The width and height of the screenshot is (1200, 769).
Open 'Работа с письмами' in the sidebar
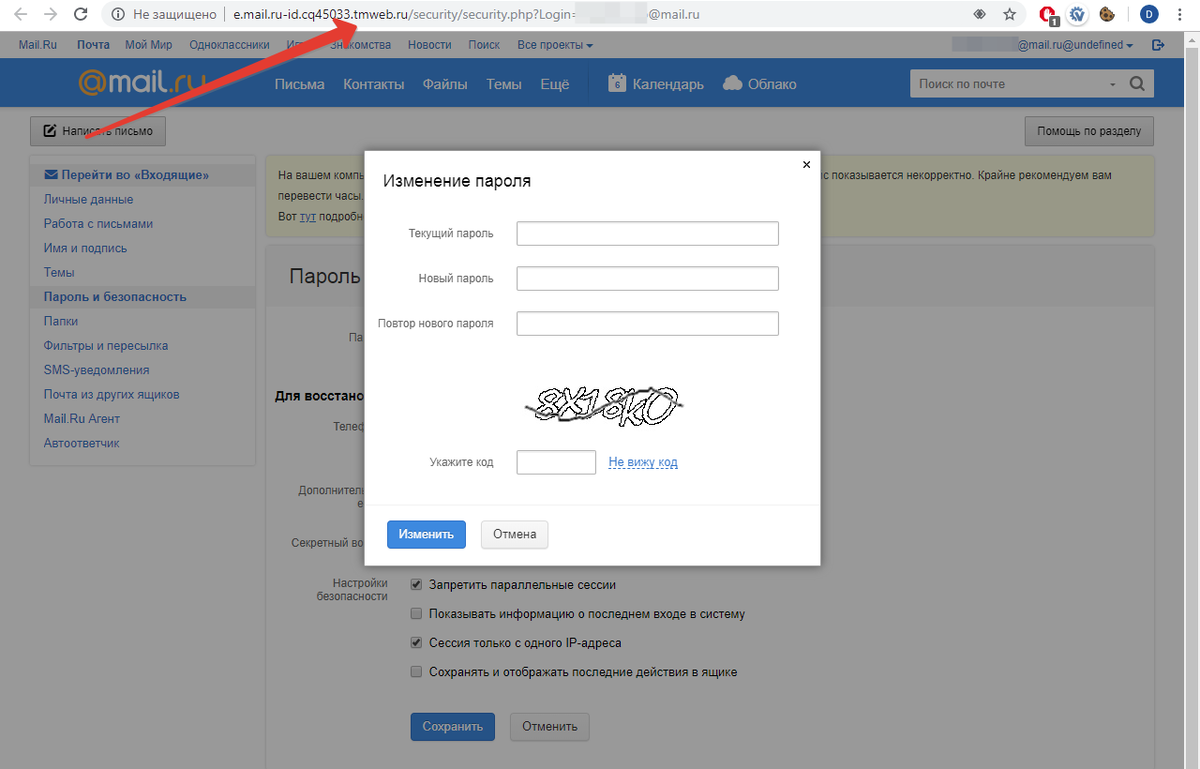pyautogui.click(x=98, y=224)
